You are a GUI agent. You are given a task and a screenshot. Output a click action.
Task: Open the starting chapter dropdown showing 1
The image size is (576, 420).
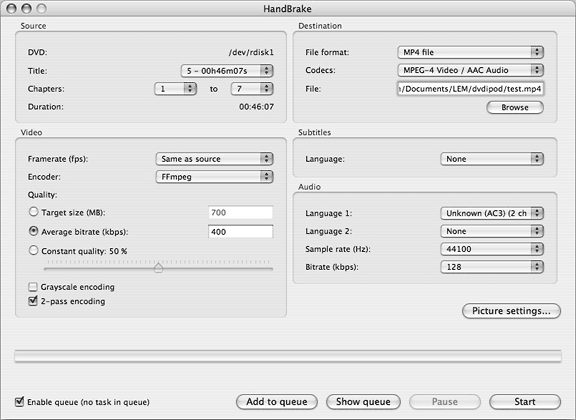click(176, 89)
